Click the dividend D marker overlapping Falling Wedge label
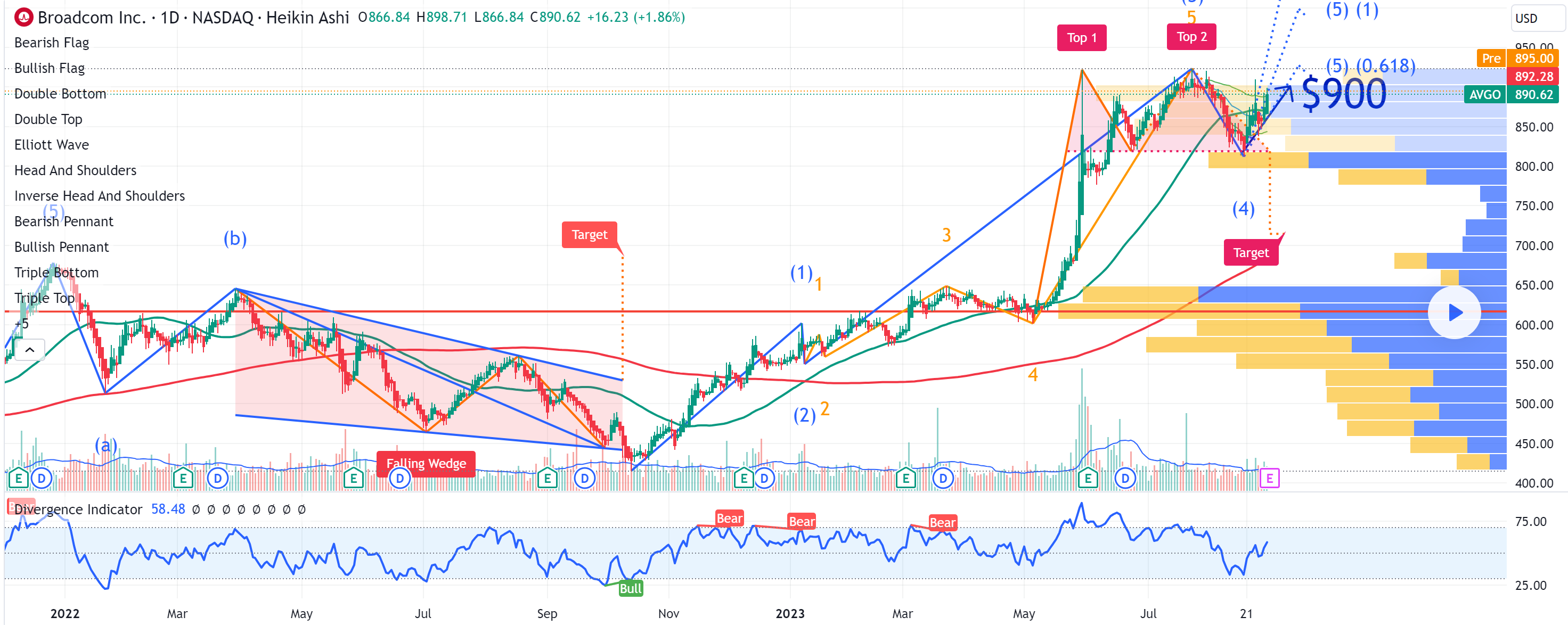1568x625 pixels. tap(400, 479)
